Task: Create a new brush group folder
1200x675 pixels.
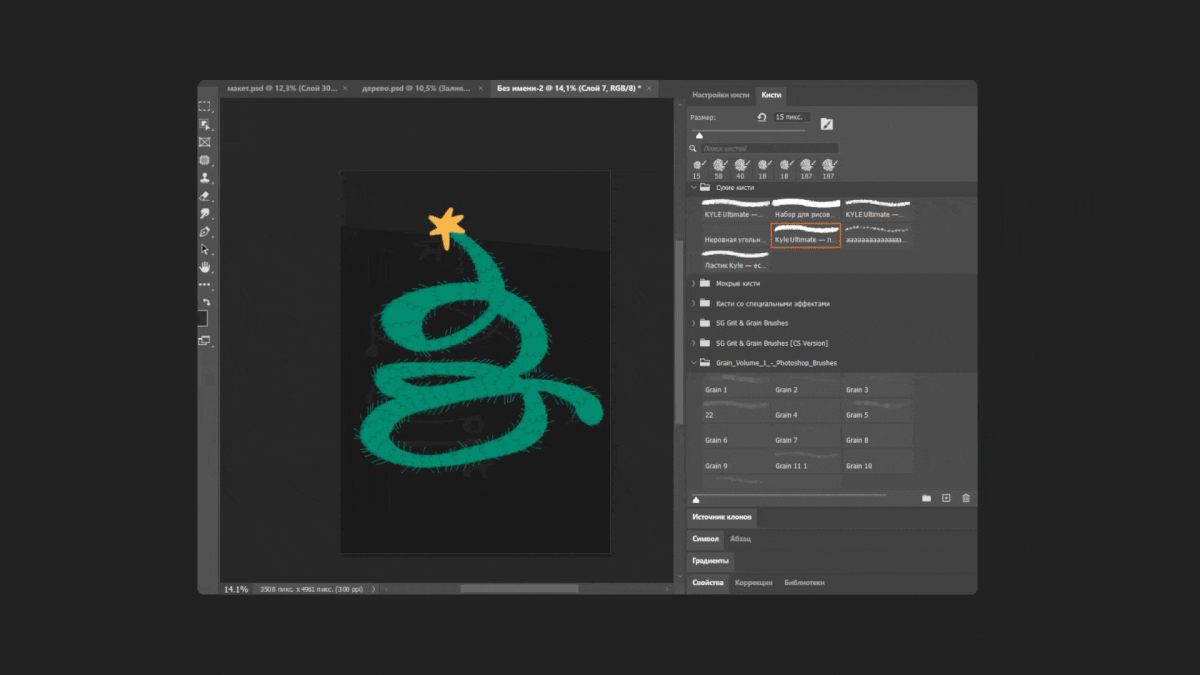Action: (926, 498)
